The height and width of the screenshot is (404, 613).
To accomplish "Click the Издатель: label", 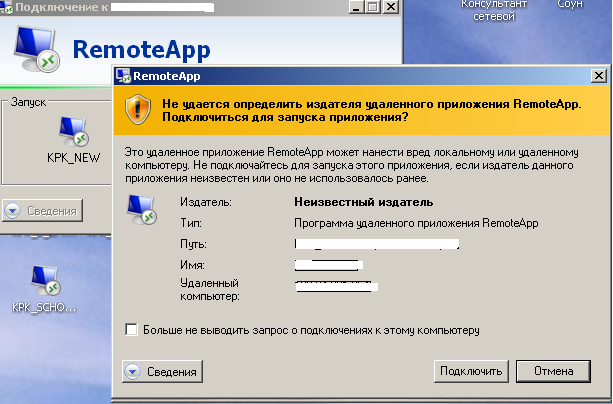I will tap(206, 202).
